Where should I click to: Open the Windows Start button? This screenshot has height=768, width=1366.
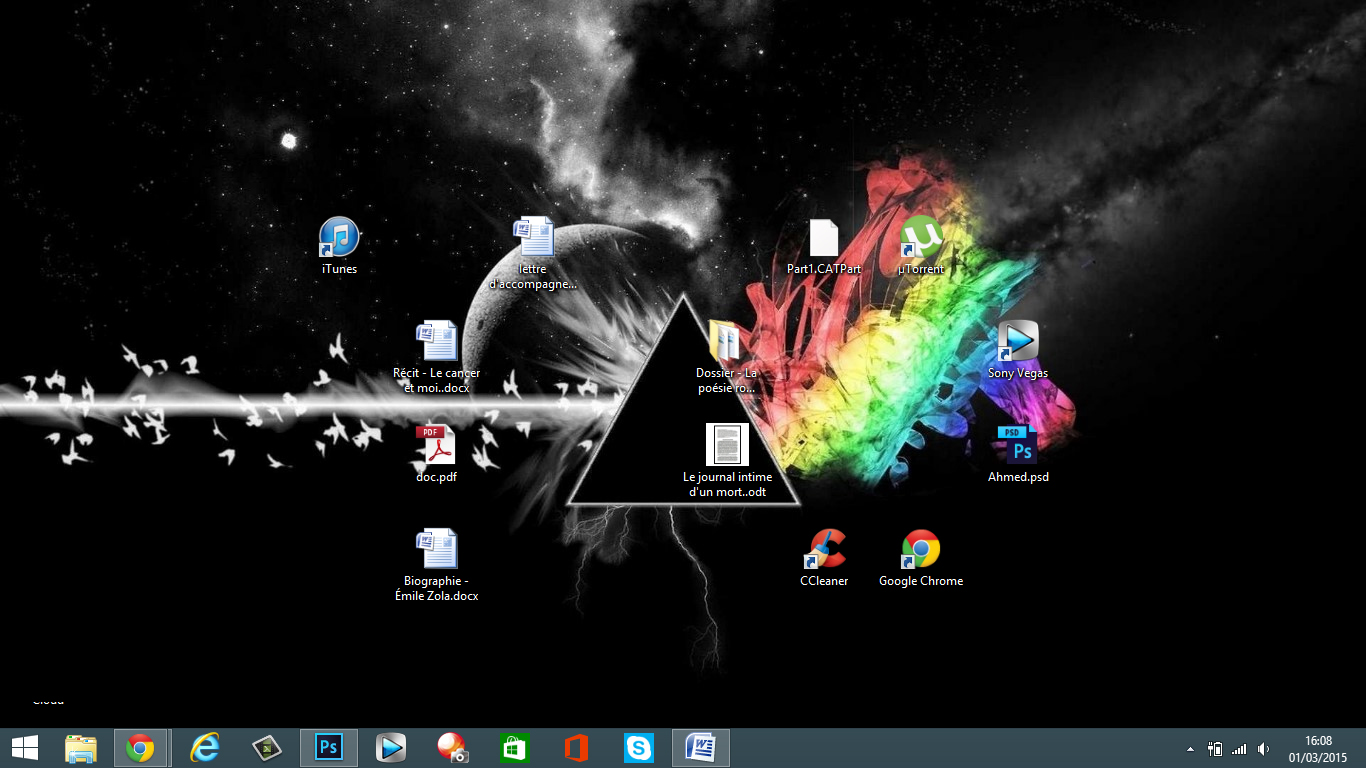click(x=25, y=748)
